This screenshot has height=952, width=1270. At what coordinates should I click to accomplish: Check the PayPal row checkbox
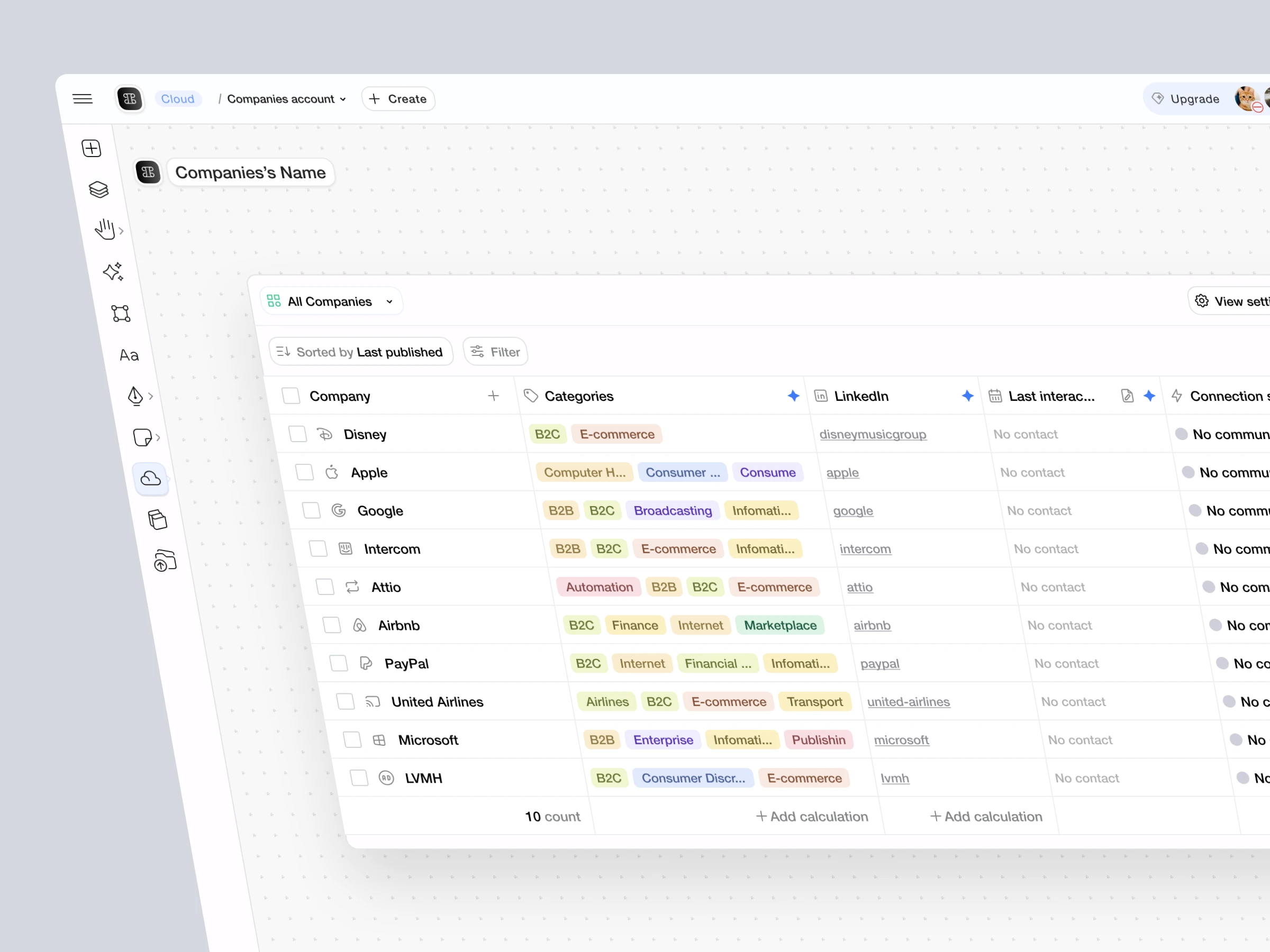(x=339, y=664)
